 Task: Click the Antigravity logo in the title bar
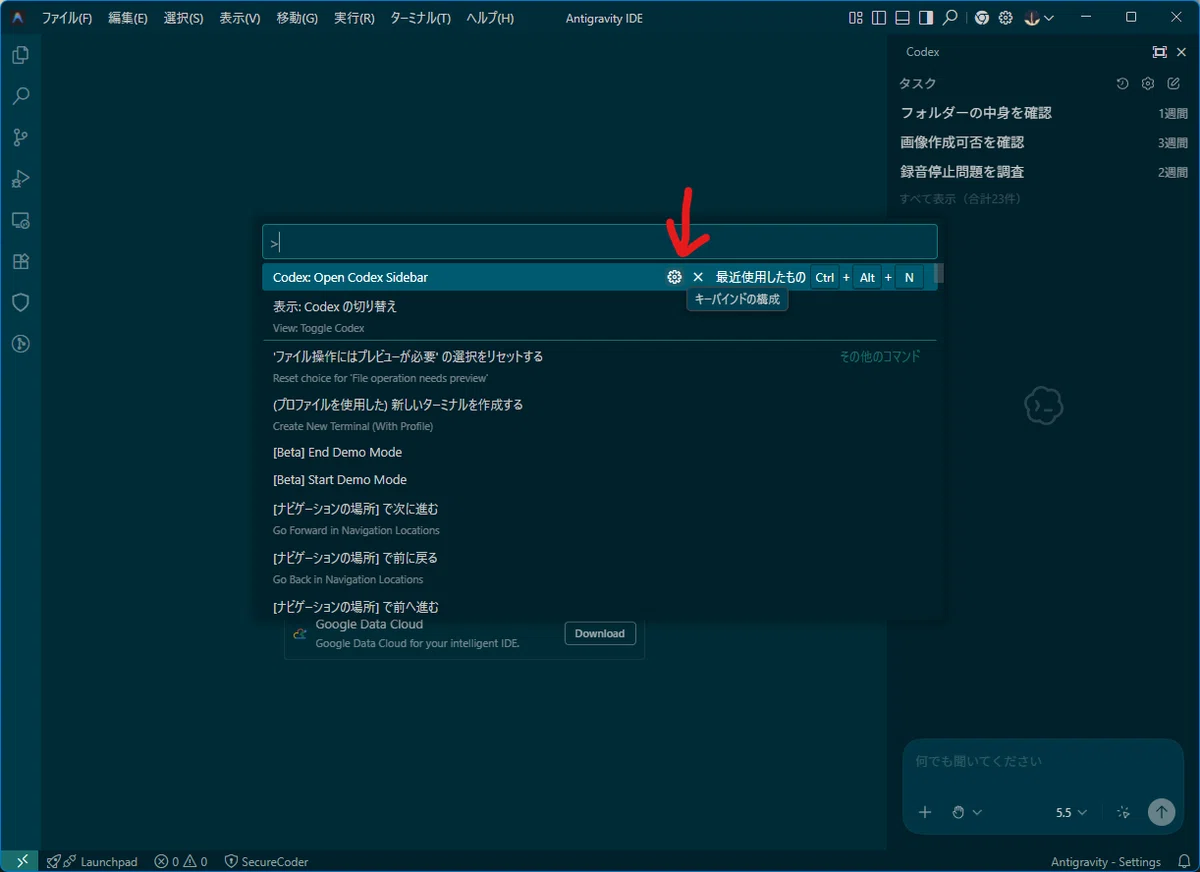point(18,17)
